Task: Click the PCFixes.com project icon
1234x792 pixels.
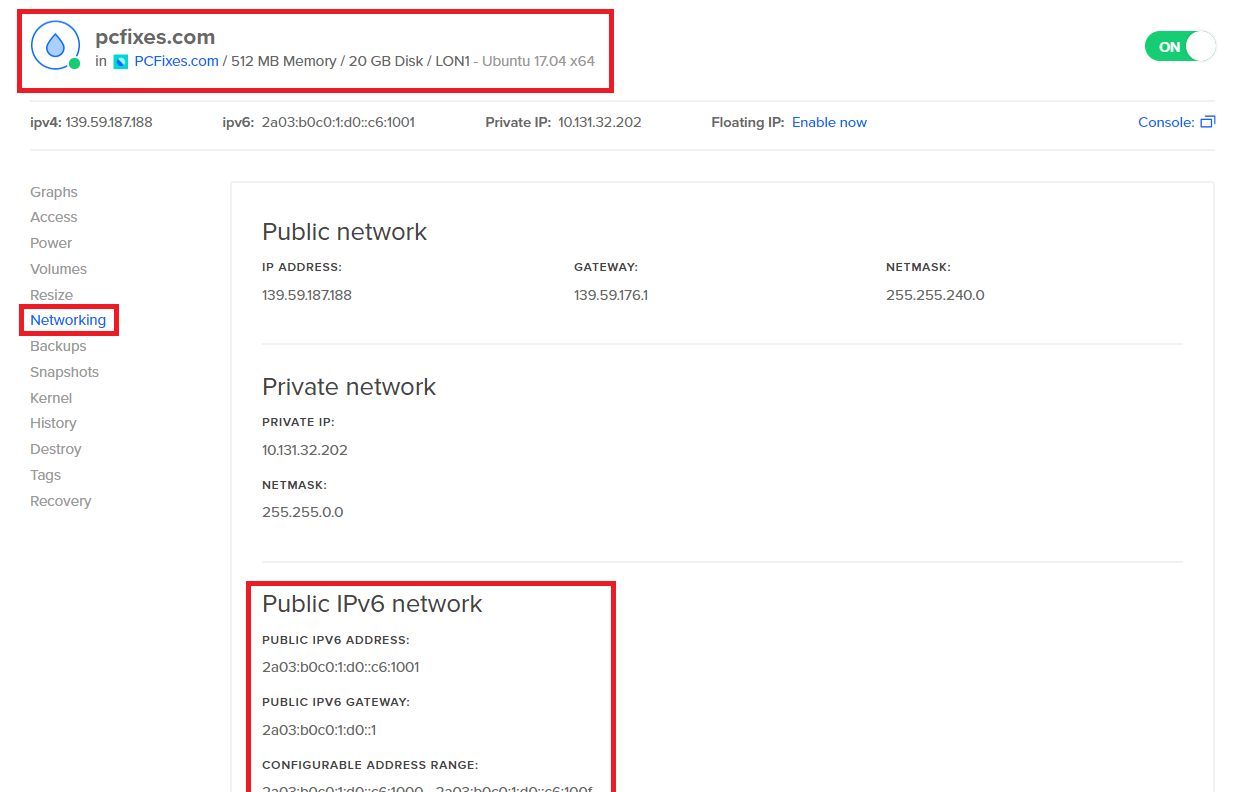Action: point(121,62)
